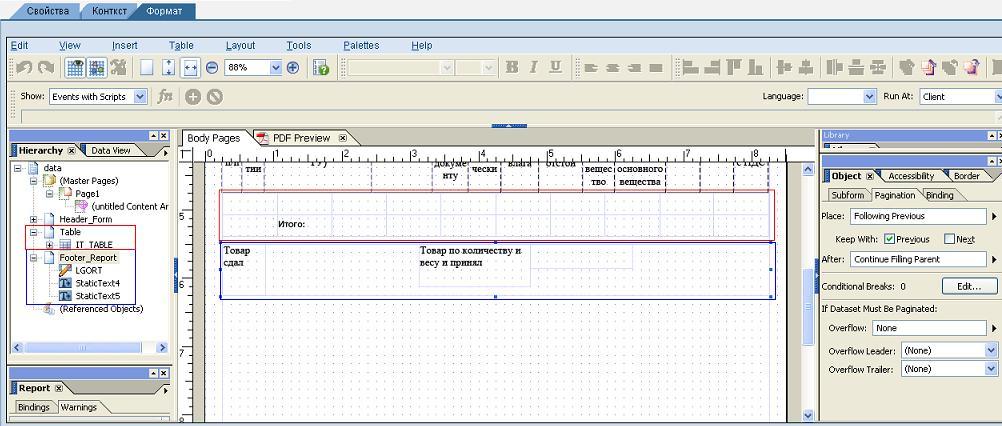This screenshot has height=426, width=1002.
Task: Collapse the (Master Pages) tree node
Action: [33, 181]
